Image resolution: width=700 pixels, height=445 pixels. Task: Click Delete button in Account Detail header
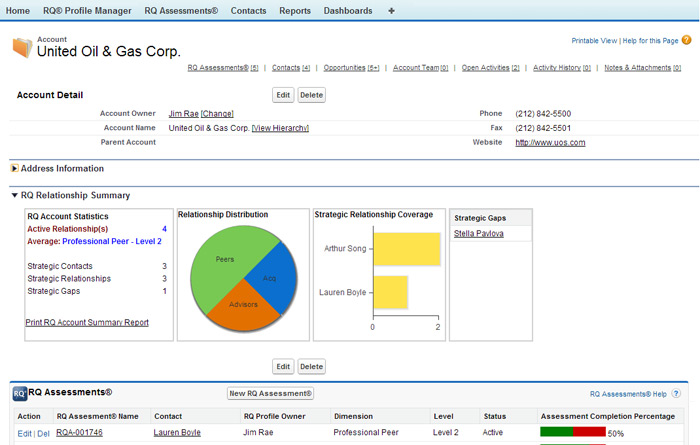coord(311,95)
